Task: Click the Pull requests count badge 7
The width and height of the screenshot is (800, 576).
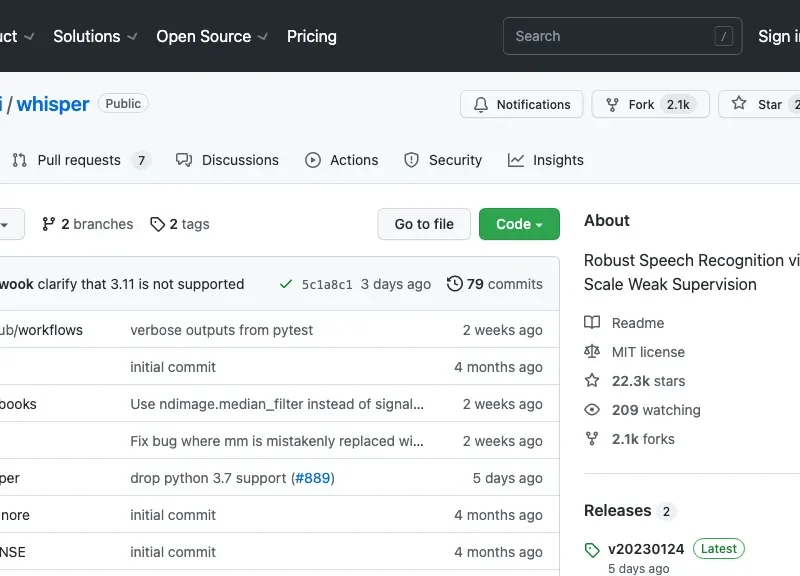Action: click(141, 161)
